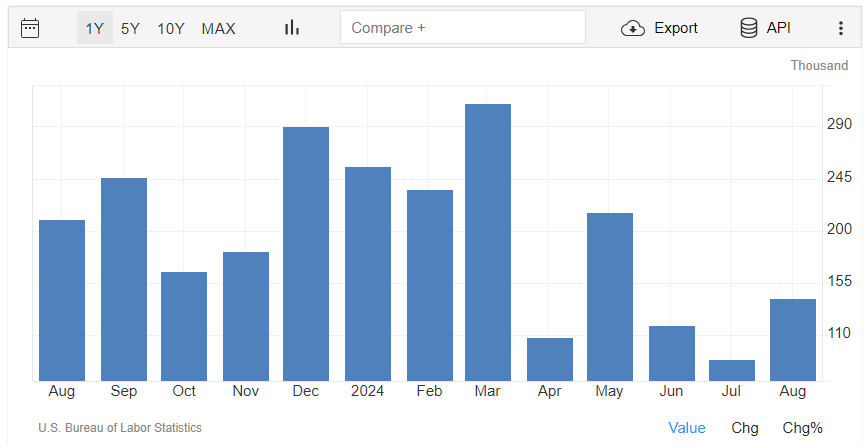The height and width of the screenshot is (445, 868).
Task: Open the chart type bar icon
Action: (292, 28)
